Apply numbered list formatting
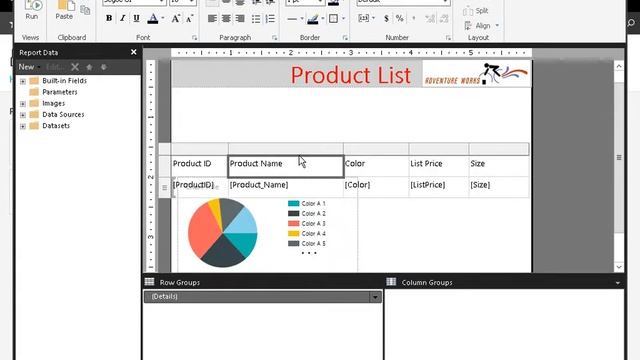This screenshot has height=360, width=640. [270, 19]
